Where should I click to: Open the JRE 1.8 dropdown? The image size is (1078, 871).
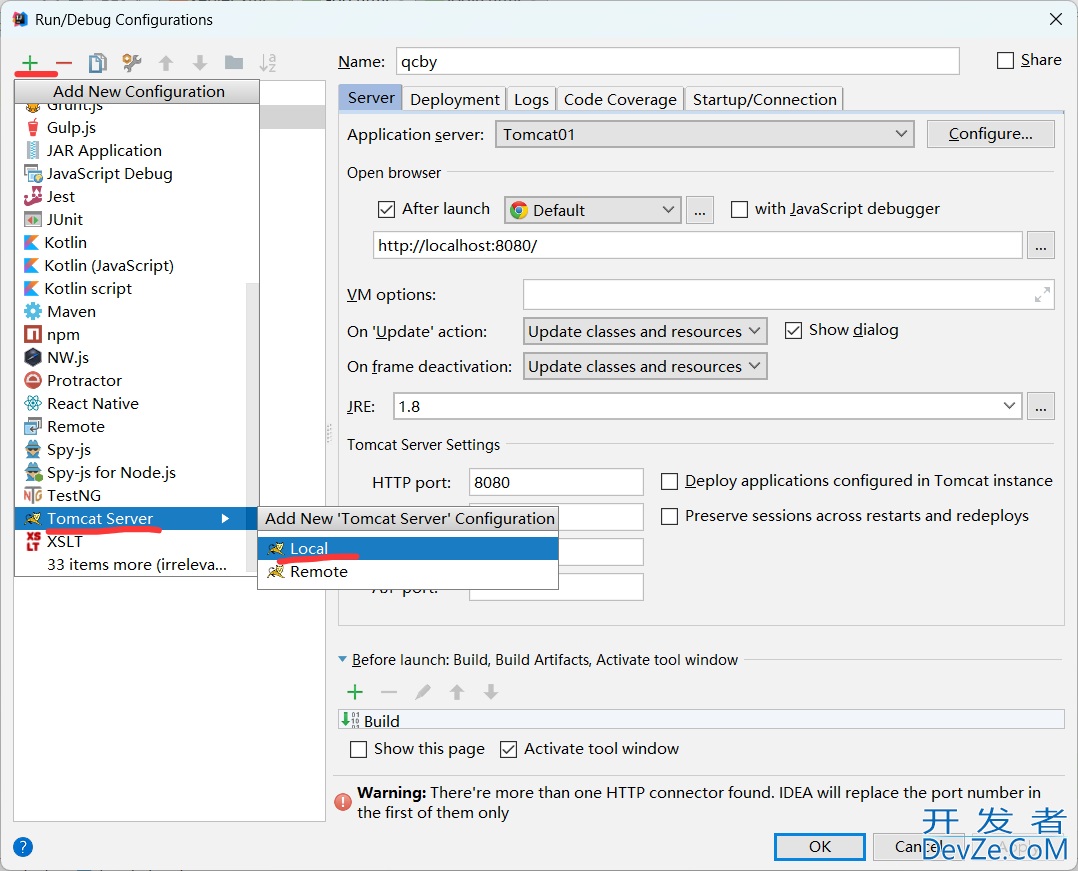pyautogui.click(x=707, y=406)
